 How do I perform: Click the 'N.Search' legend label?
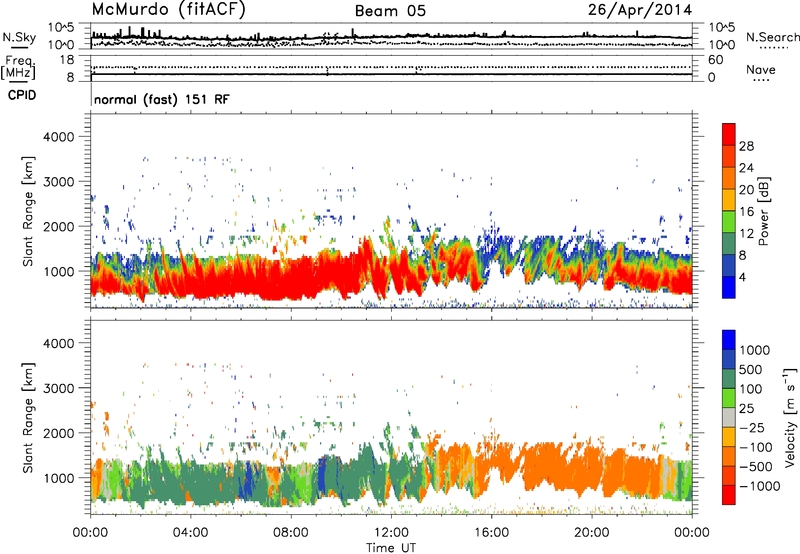pos(772,37)
